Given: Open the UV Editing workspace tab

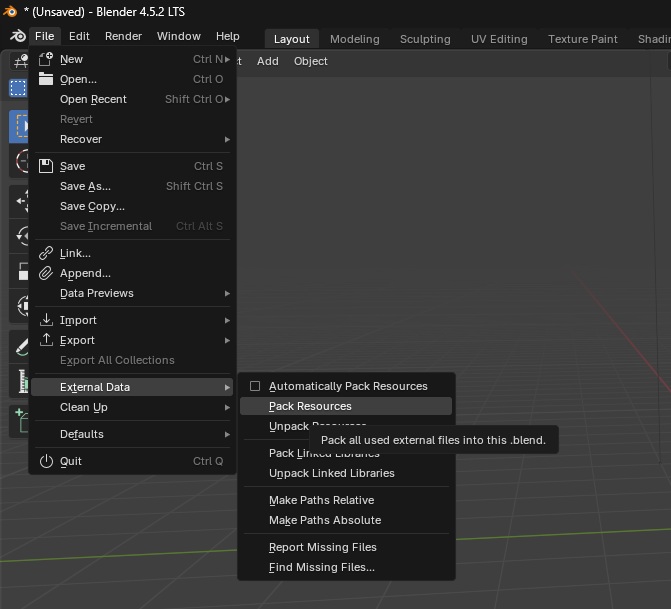Looking at the screenshot, I should point(499,39).
